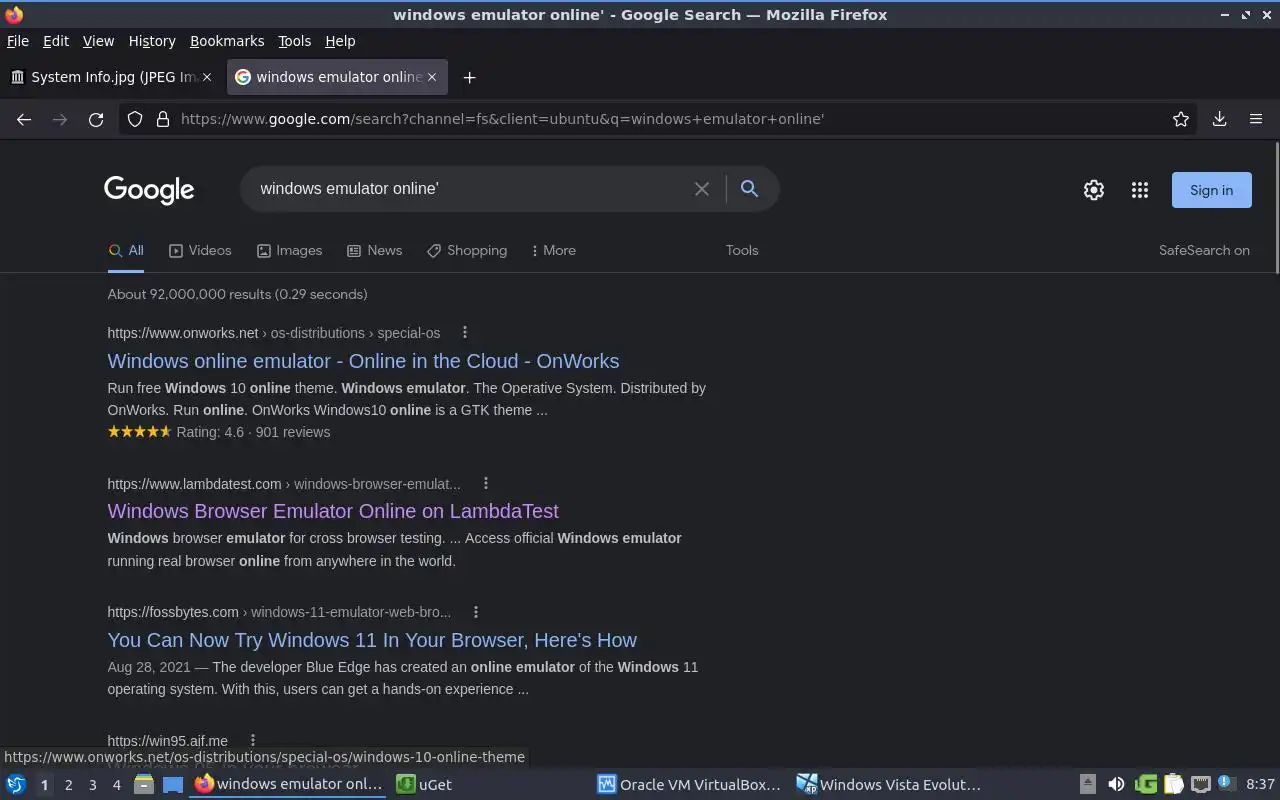Open options for the Fossbytes result
This screenshot has width=1280, height=800.
pyautogui.click(x=476, y=611)
